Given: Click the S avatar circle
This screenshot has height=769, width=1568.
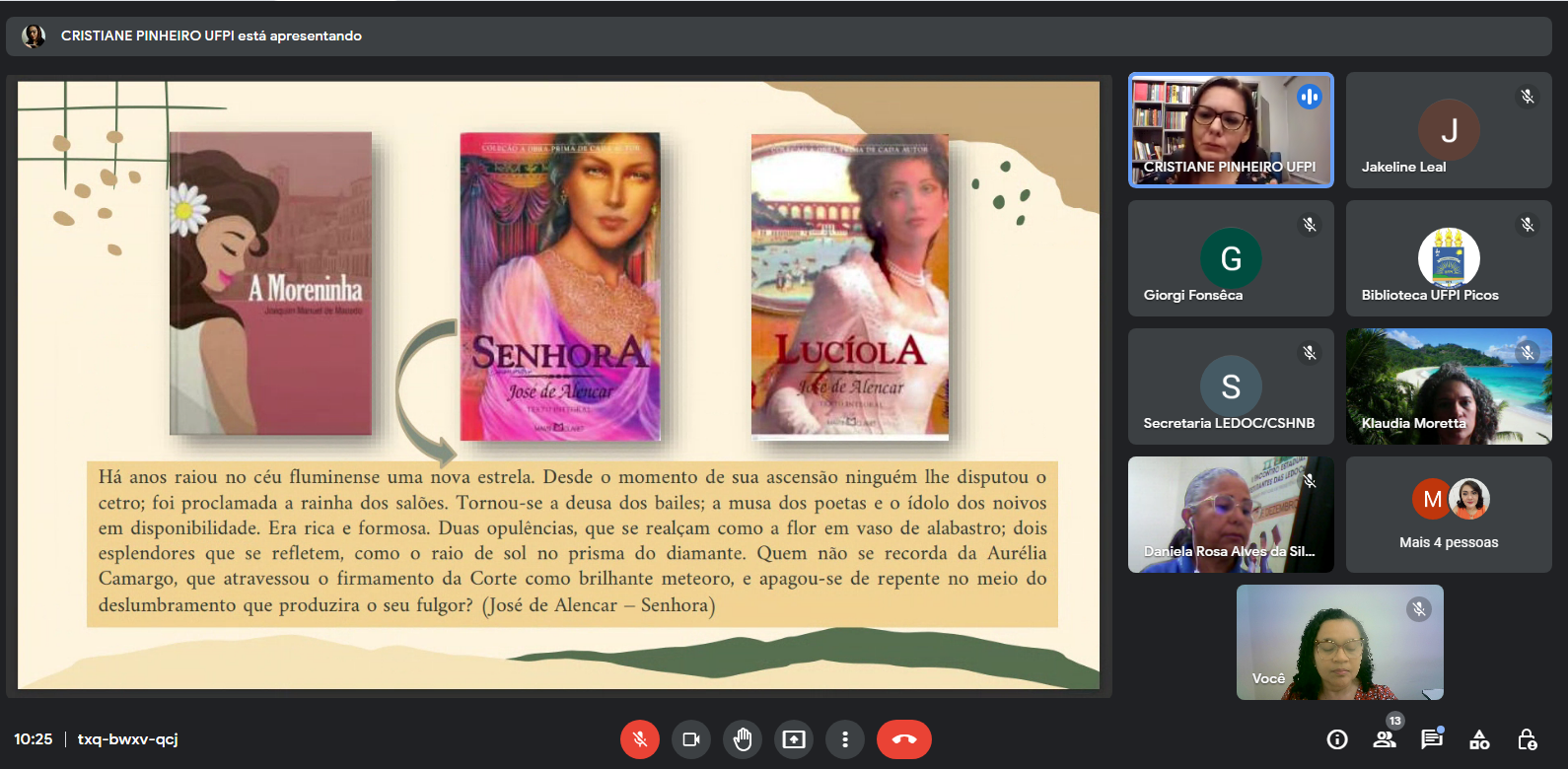Looking at the screenshot, I should [x=1231, y=386].
